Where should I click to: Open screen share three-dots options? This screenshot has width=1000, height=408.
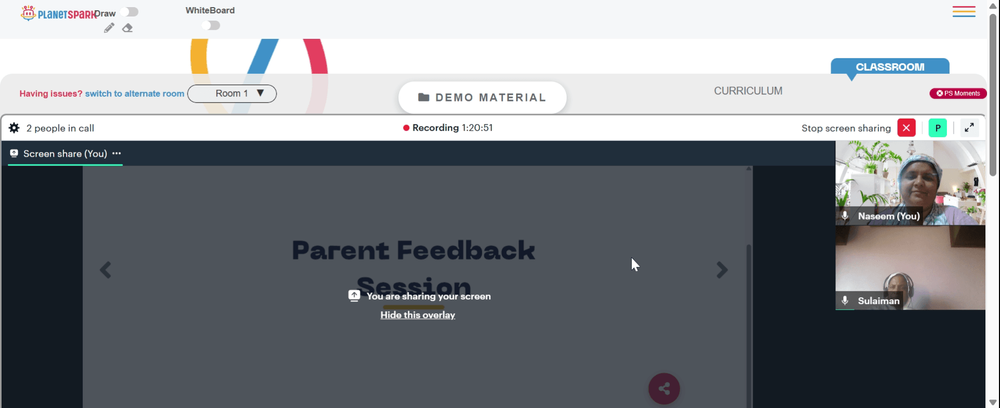pyautogui.click(x=117, y=154)
